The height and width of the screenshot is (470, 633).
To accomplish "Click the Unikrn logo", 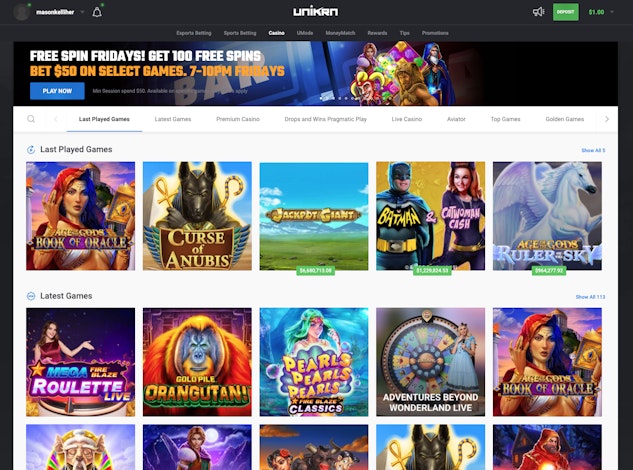I will pos(316,12).
